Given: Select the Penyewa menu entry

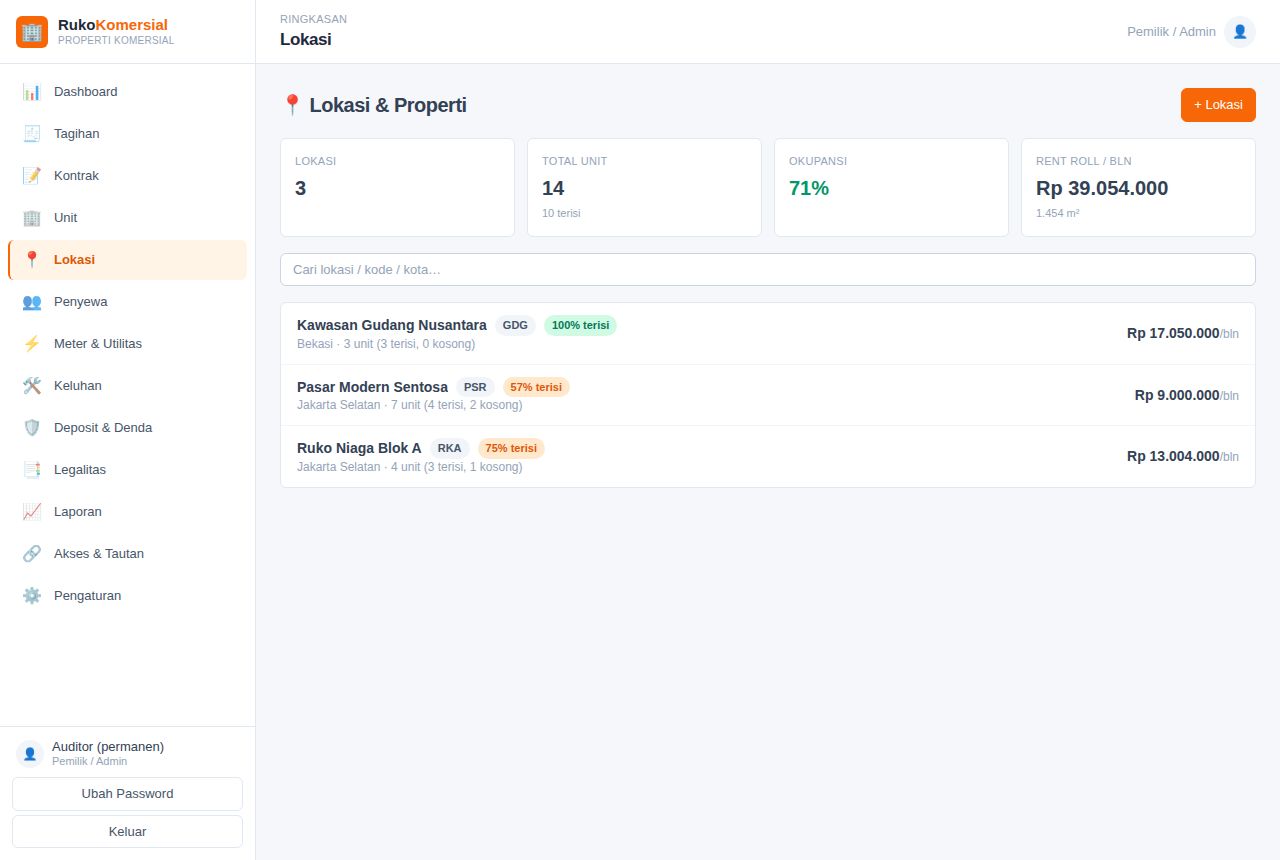Looking at the screenshot, I should tap(127, 302).
